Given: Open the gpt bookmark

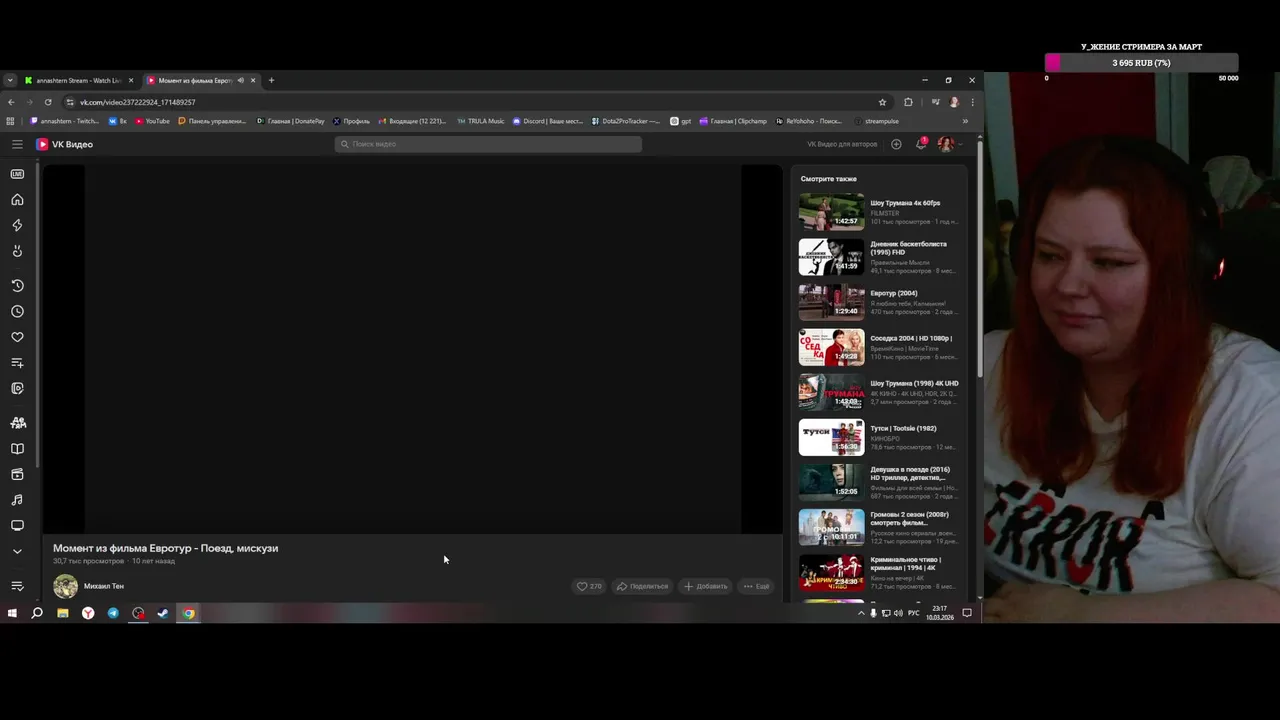Looking at the screenshot, I should [x=681, y=121].
